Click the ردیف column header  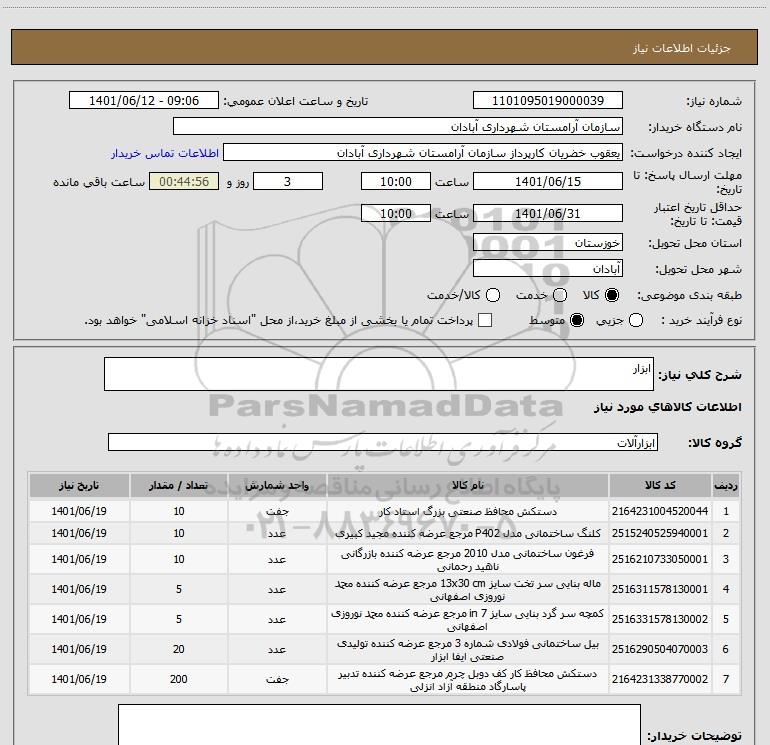pyautogui.click(x=726, y=486)
